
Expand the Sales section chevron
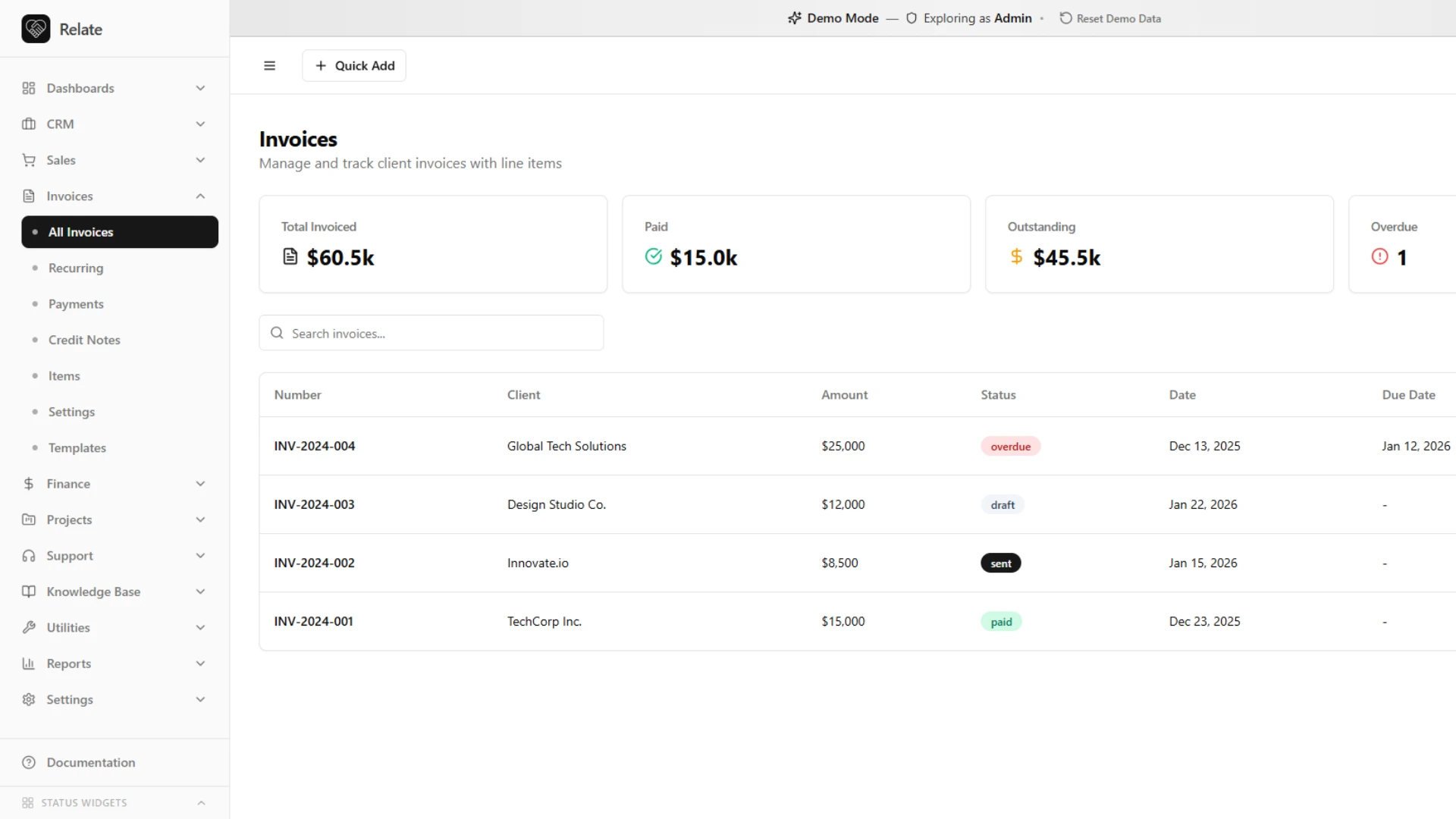tap(200, 160)
